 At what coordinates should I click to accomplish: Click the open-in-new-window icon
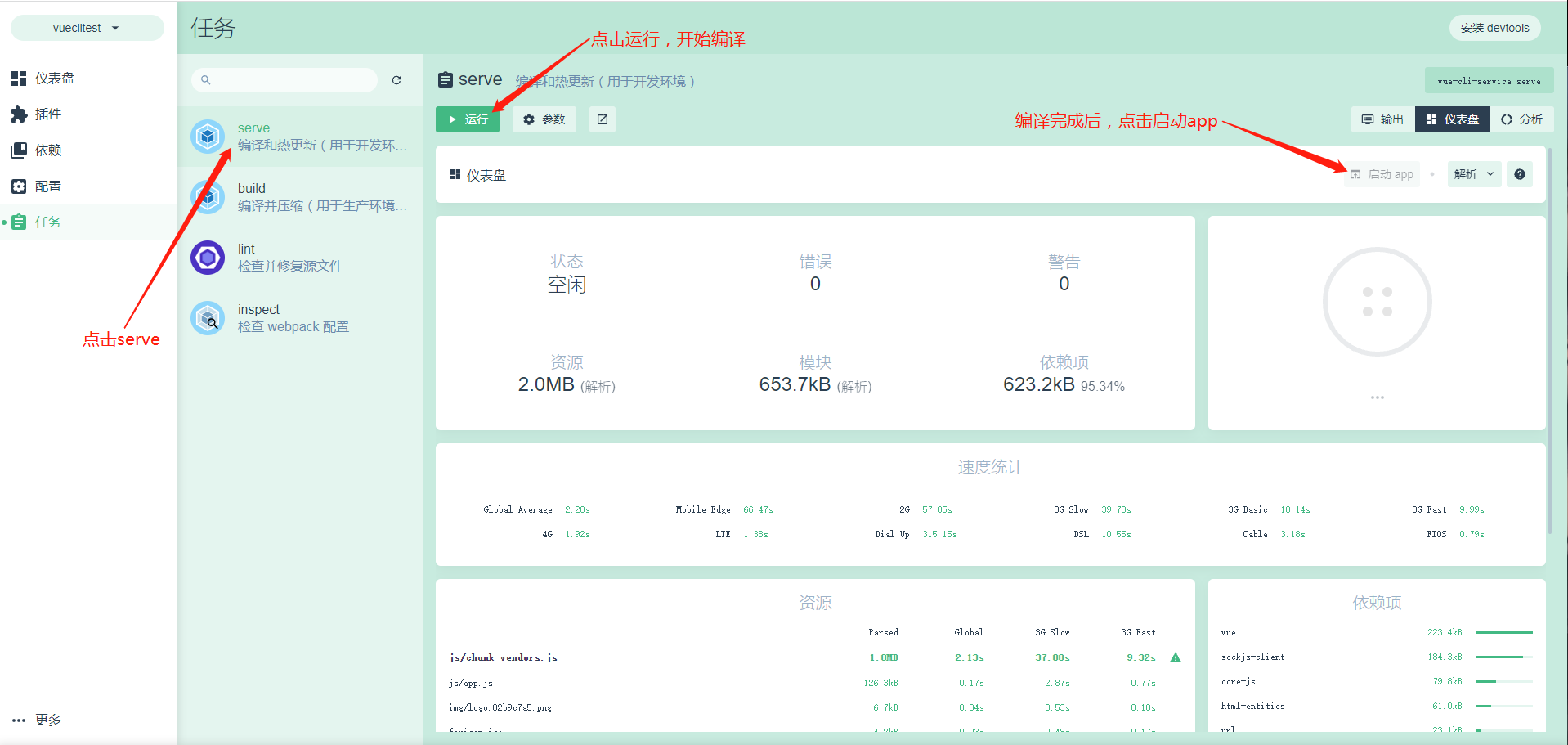pyautogui.click(x=603, y=119)
